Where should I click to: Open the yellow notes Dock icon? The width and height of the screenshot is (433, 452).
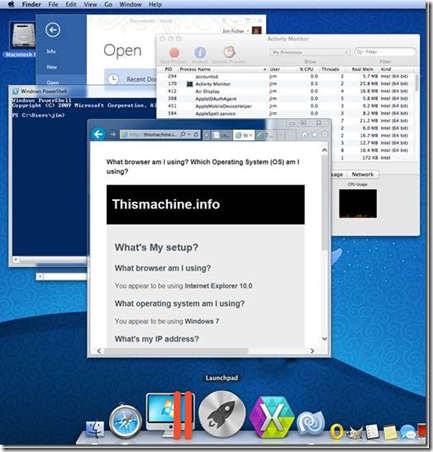pos(390,432)
